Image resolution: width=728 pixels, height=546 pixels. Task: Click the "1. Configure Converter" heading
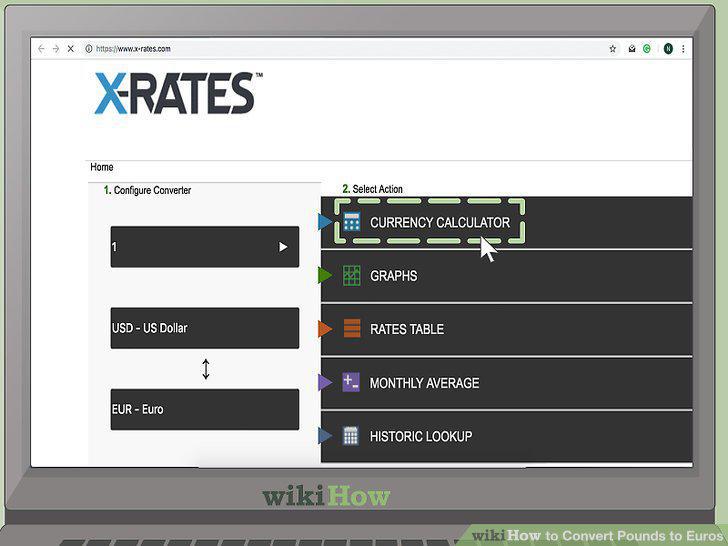(x=147, y=190)
